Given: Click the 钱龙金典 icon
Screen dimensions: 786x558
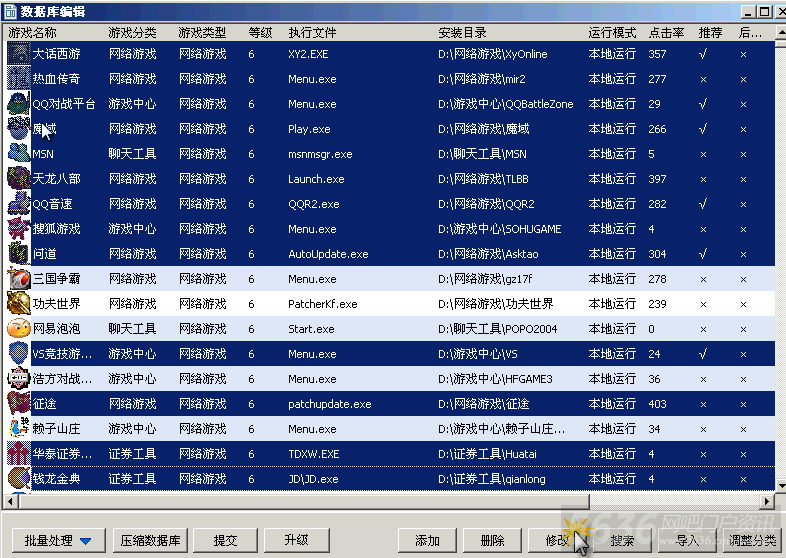Looking at the screenshot, I should click(19, 479).
